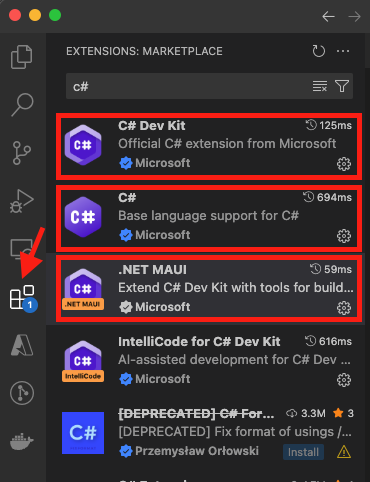Open the Azure view in activity bar
Viewport: 370px width, 482px height.
(22, 345)
